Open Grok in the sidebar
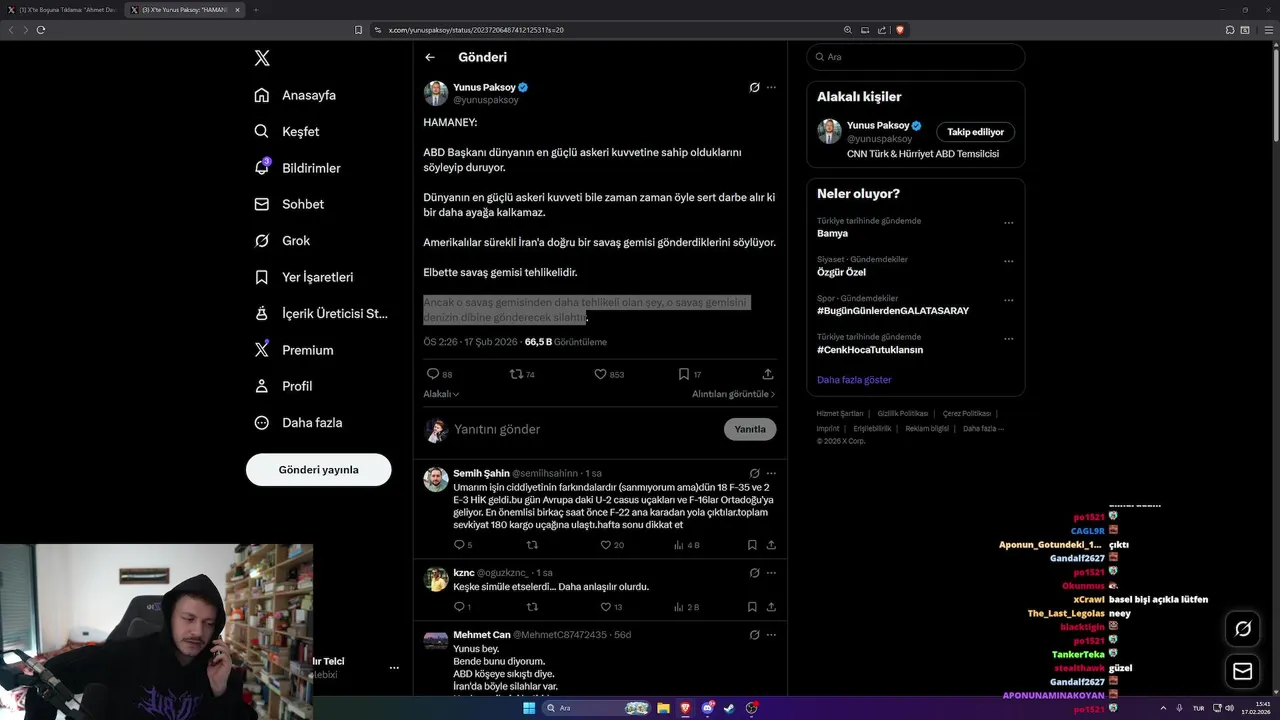Image resolution: width=1280 pixels, height=720 pixels. pos(282,240)
